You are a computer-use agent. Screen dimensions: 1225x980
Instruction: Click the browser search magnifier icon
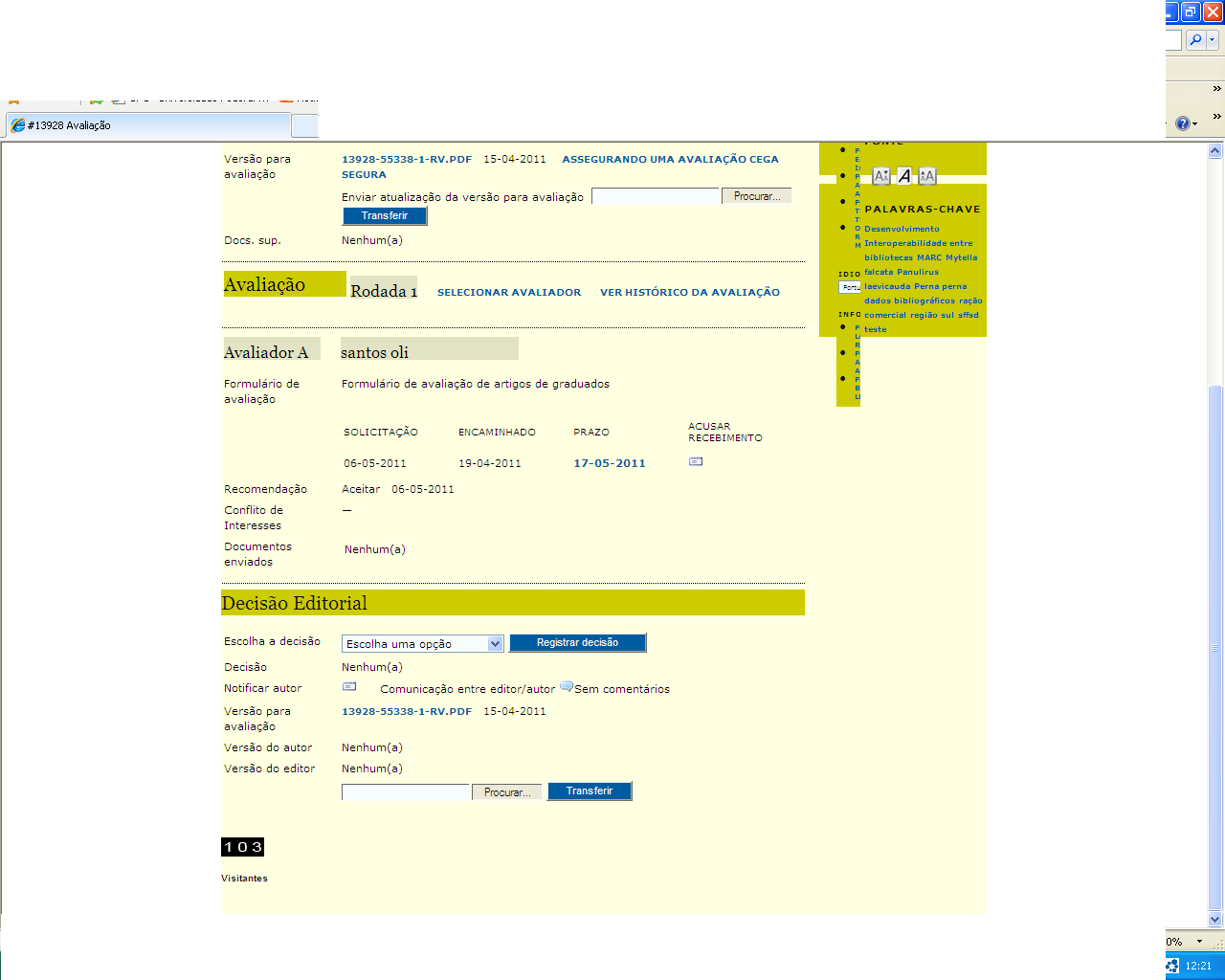1195,40
